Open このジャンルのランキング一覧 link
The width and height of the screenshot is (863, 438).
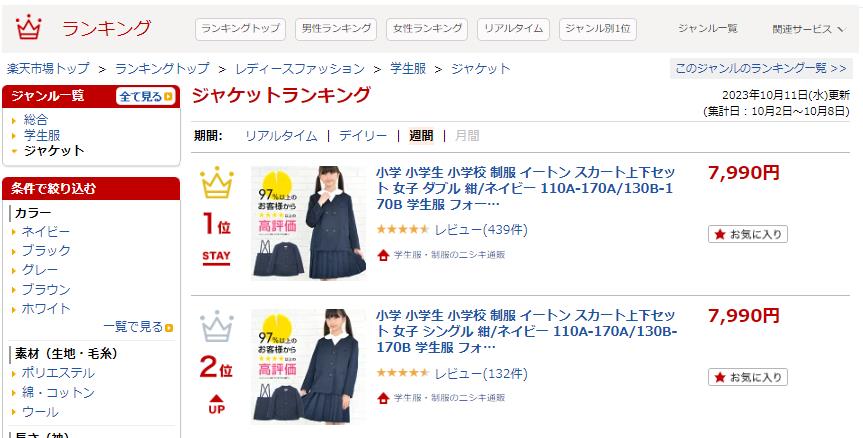pyautogui.click(x=761, y=69)
